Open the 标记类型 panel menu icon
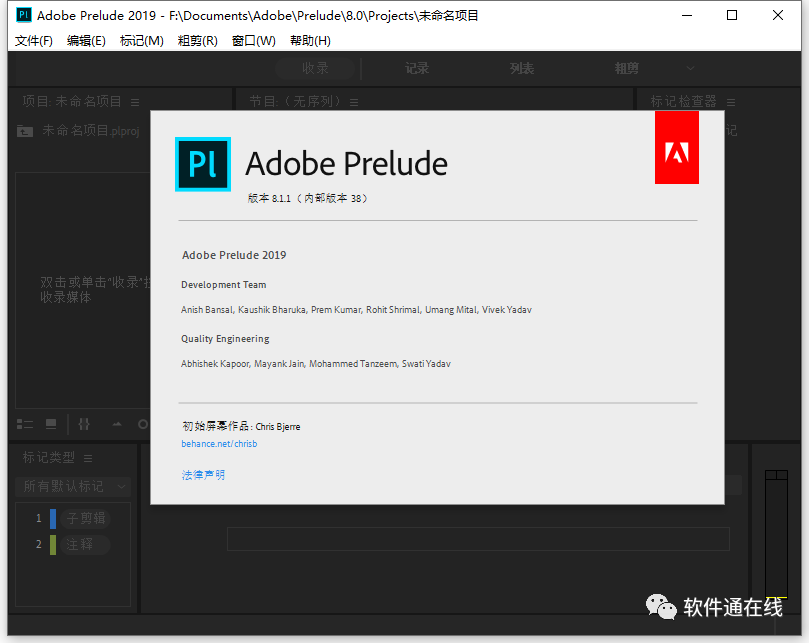809x643 pixels. pyautogui.click(x=88, y=458)
